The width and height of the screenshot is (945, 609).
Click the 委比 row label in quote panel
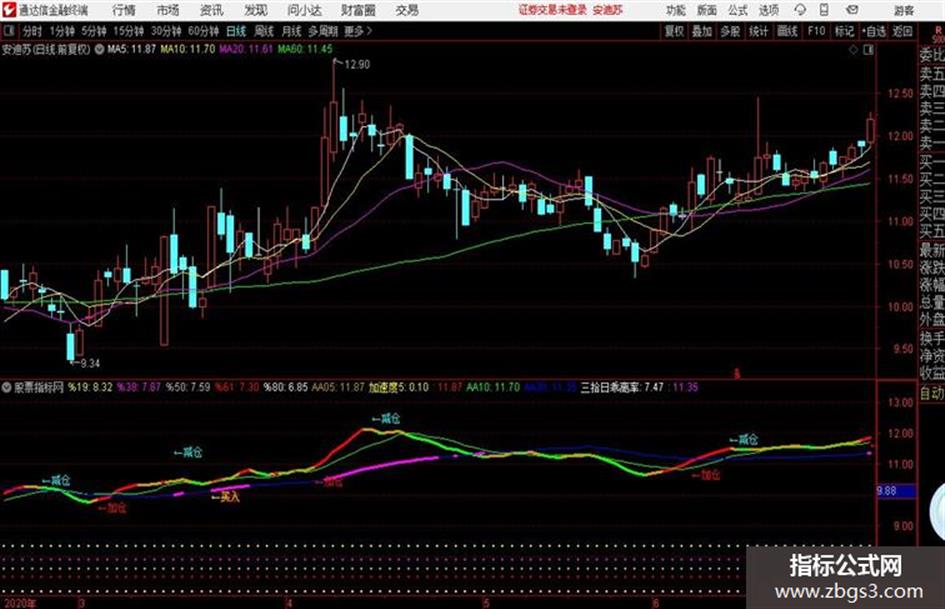point(932,55)
